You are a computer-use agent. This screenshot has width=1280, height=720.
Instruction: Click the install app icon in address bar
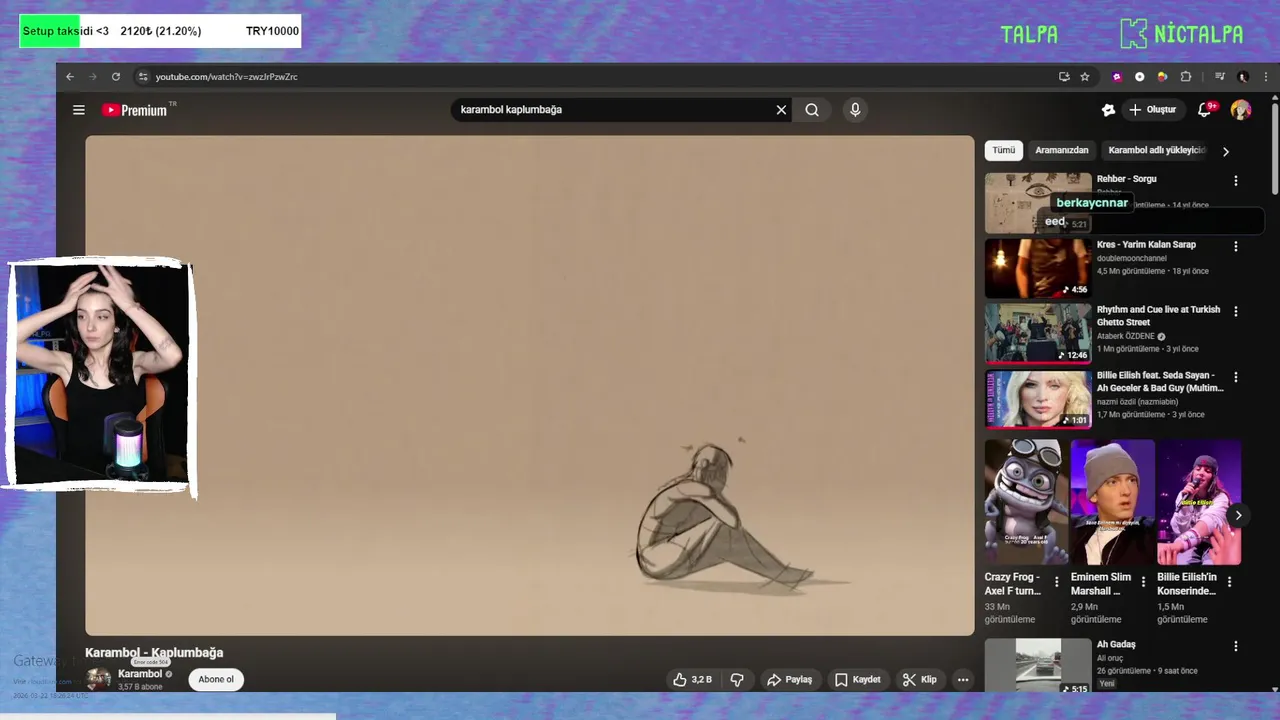[1064, 77]
